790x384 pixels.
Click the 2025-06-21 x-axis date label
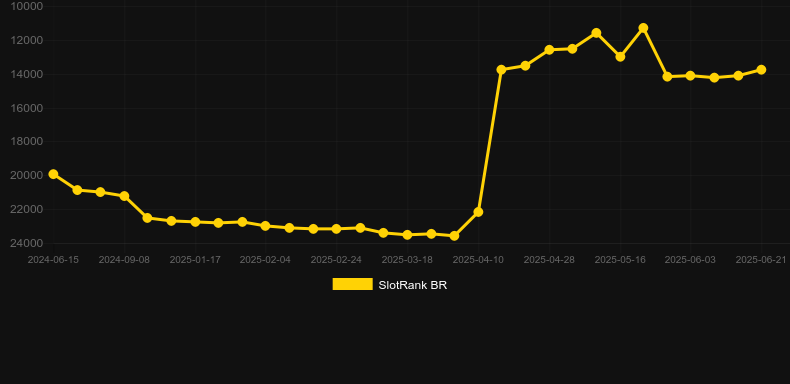click(x=761, y=260)
